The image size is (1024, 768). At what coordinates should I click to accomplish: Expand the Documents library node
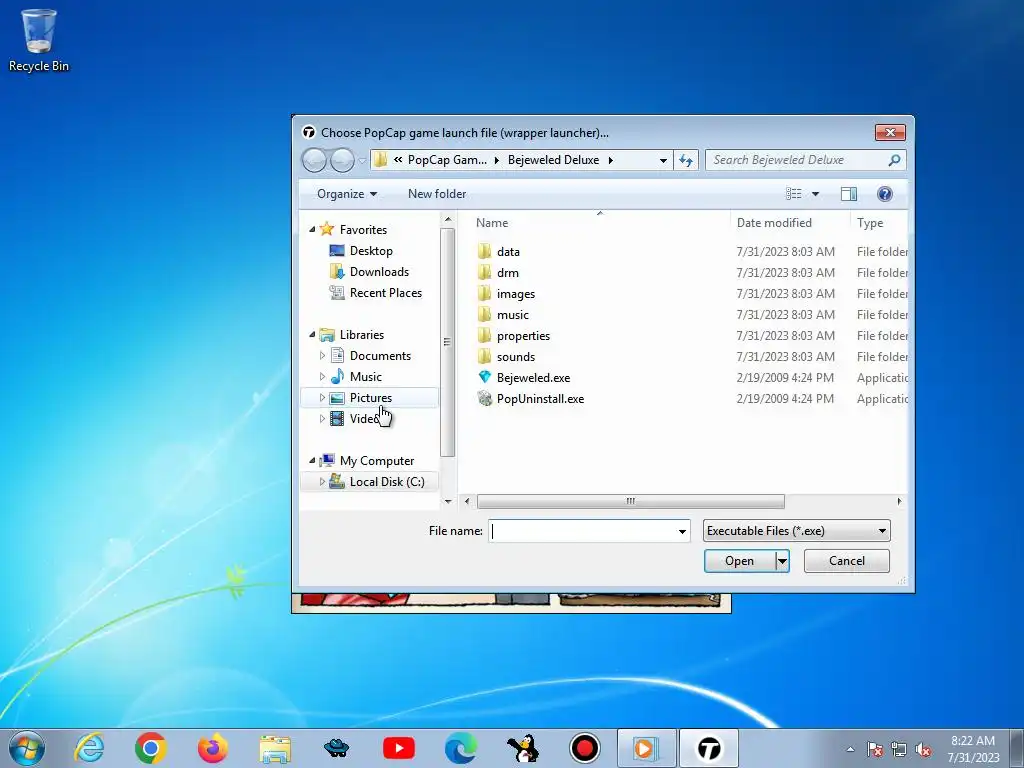pyautogui.click(x=322, y=355)
